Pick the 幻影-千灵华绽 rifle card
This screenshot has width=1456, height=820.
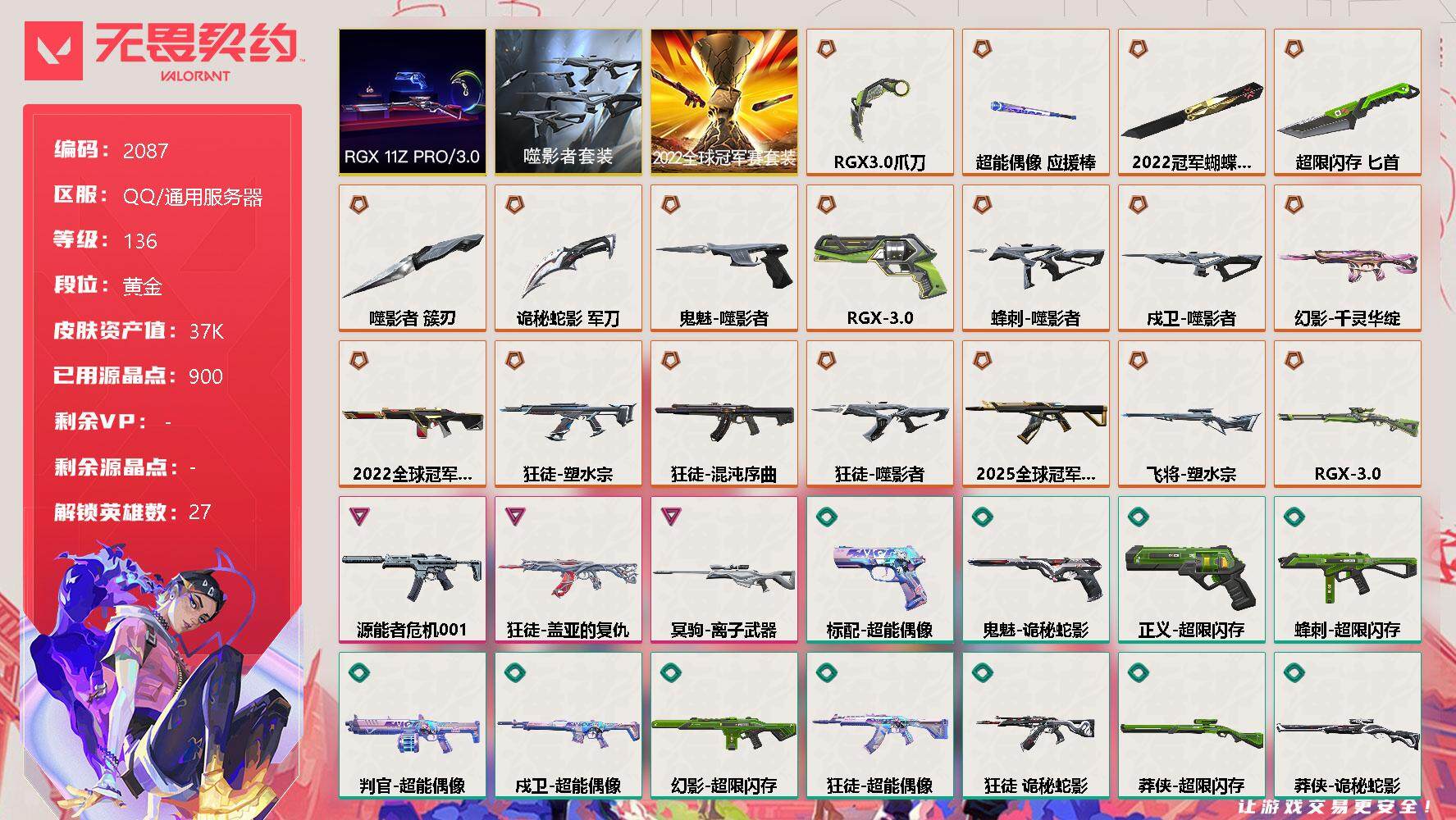point(1347,257)
